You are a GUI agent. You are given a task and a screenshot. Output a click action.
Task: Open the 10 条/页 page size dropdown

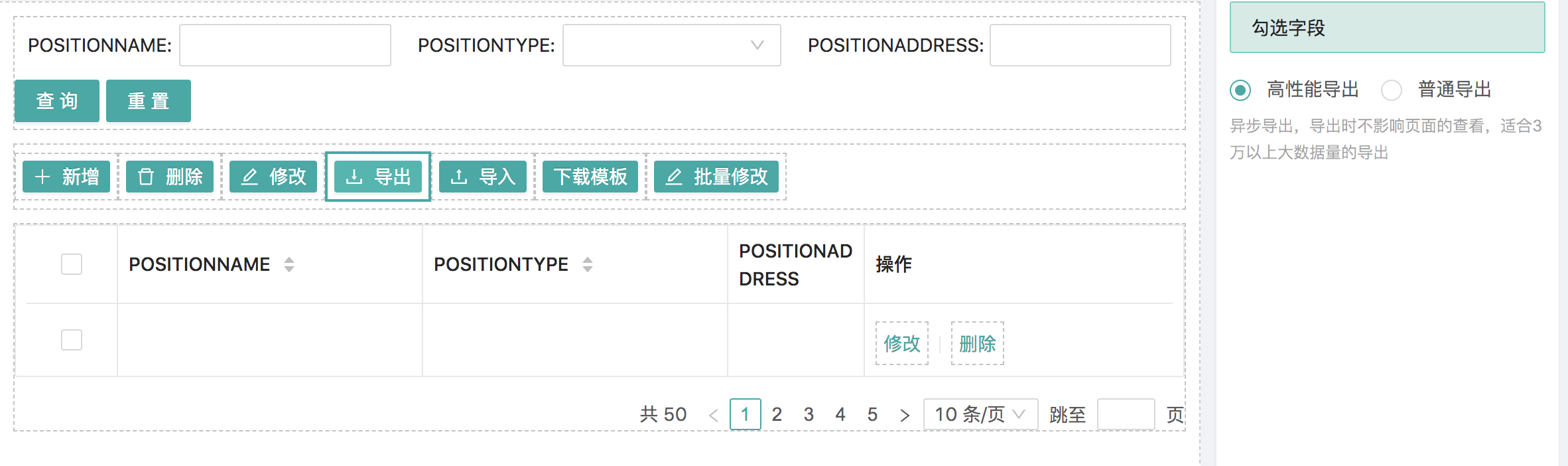pyautogui.click(x=980, y=414)
